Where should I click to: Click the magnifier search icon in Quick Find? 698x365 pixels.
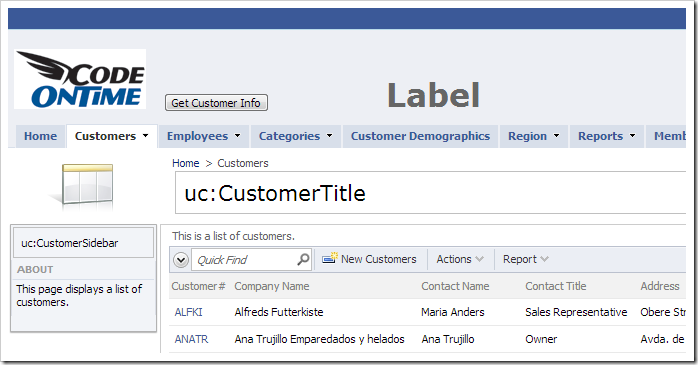click(303, 259)
